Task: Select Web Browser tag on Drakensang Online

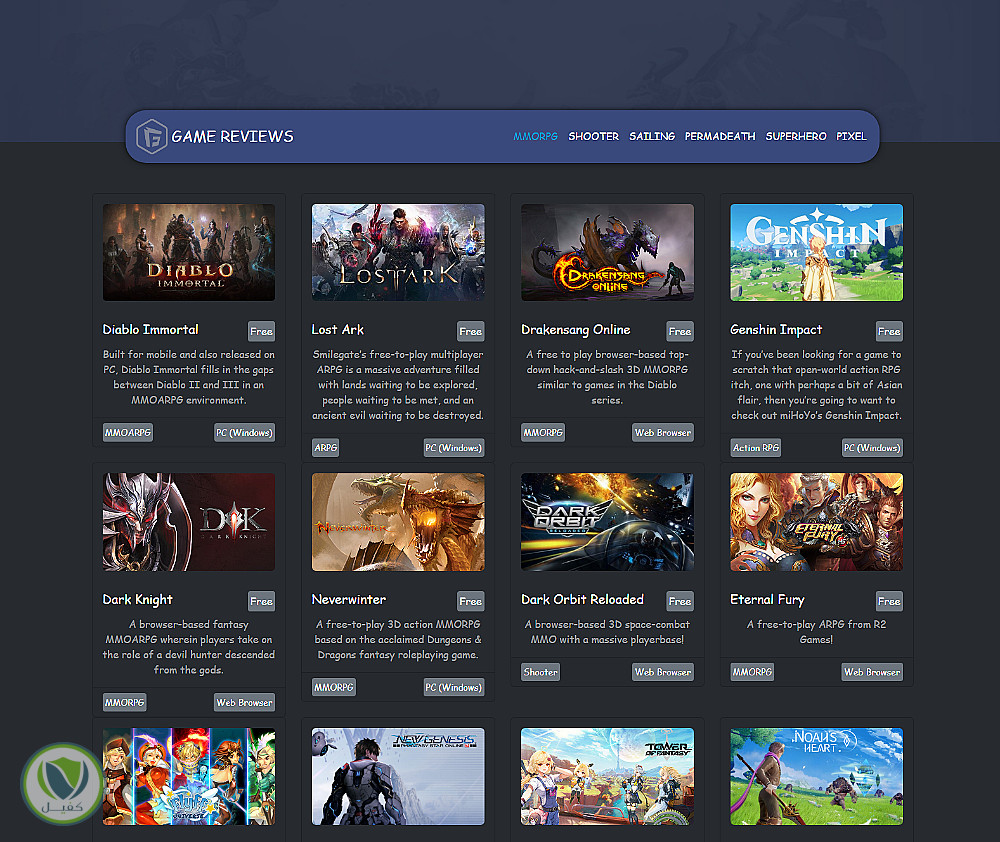Action: point(663,432)
